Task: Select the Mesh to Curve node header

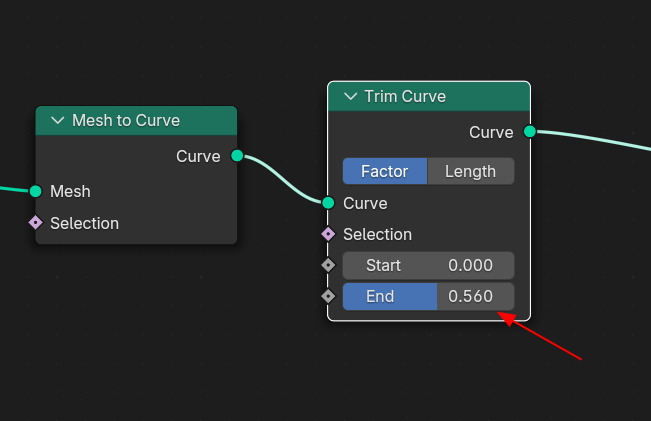Action: pyautogui.click(x=136, y=120)
